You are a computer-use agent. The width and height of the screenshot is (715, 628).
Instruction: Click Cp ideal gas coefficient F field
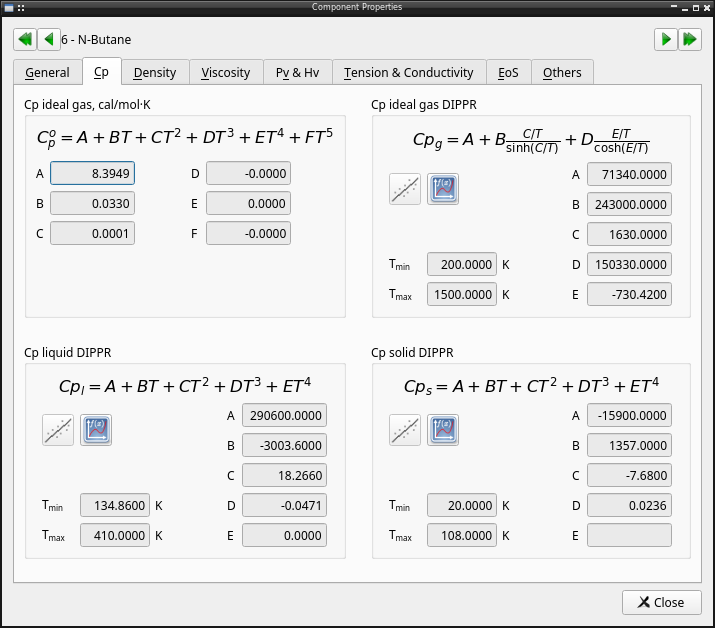point(249,234)
